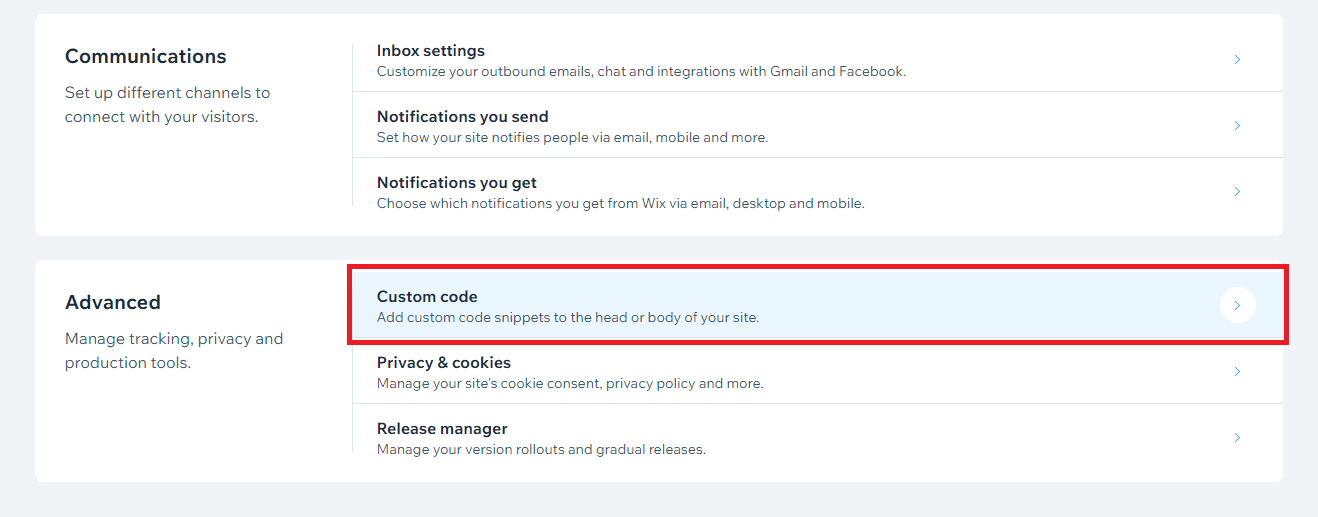Viewport: 1318px width, 517px height.
Task: Select the version rollouts description line
Action: pyautogui.click(x=541, y=450)
